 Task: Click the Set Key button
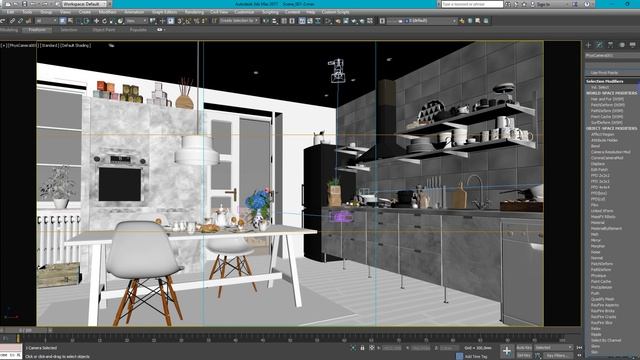(x=524, y=356)
